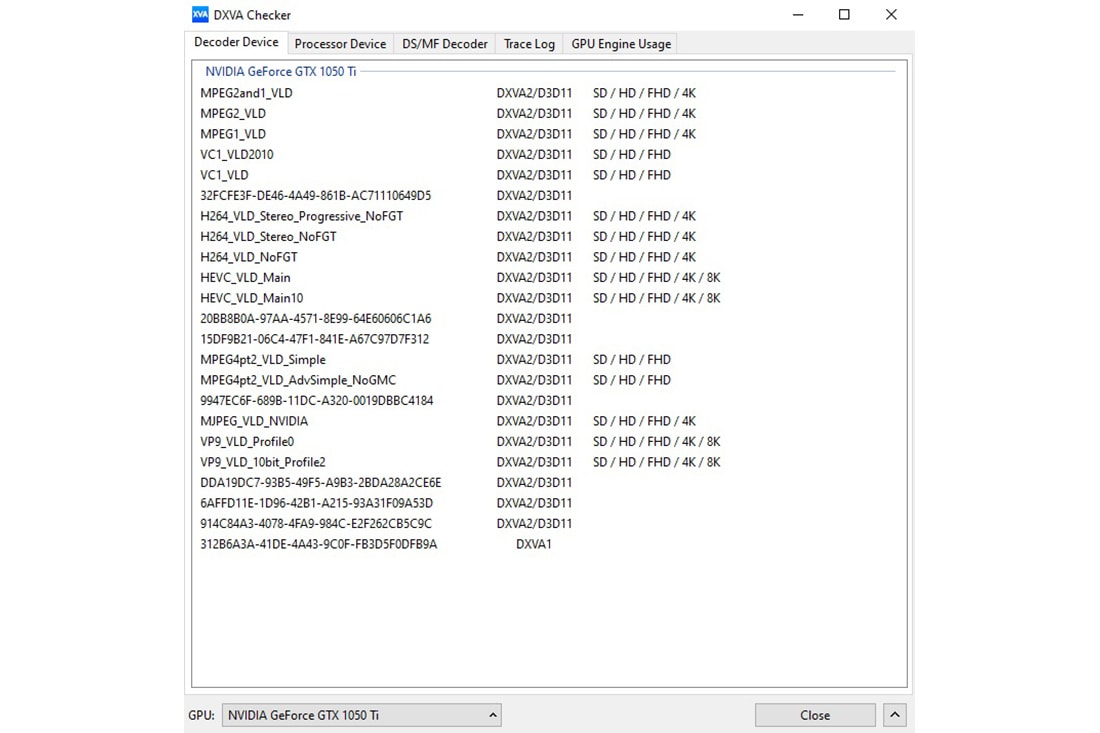Viewport: 1100px width, 733px height.
Task: Open the GPU Engine Usage tab
Action: point(621,43)
